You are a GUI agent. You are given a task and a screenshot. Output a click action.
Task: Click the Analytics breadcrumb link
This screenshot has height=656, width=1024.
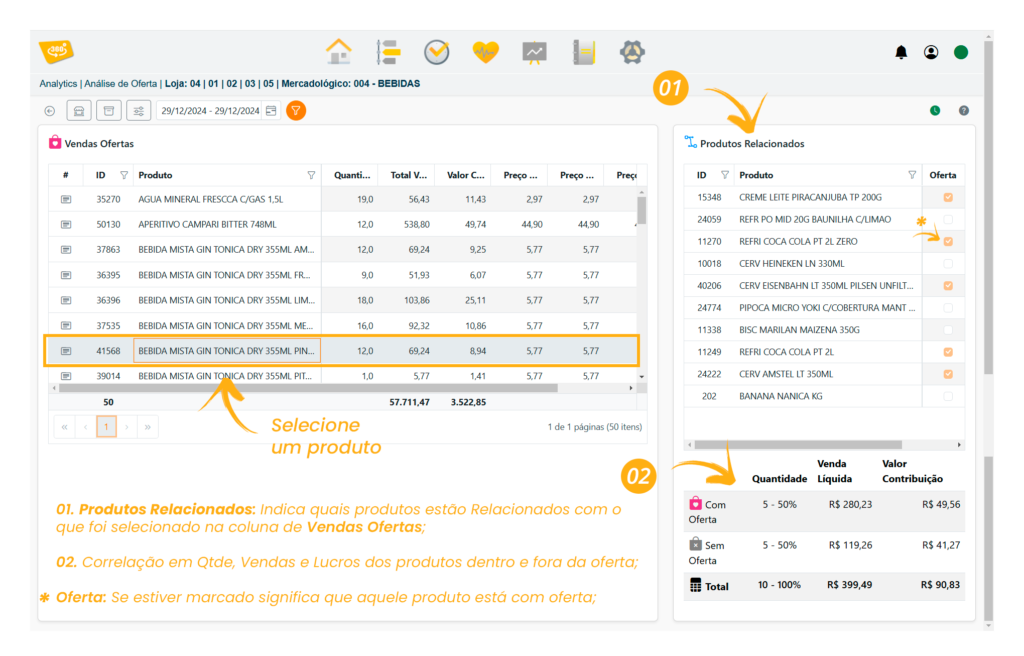coord(58,84)
